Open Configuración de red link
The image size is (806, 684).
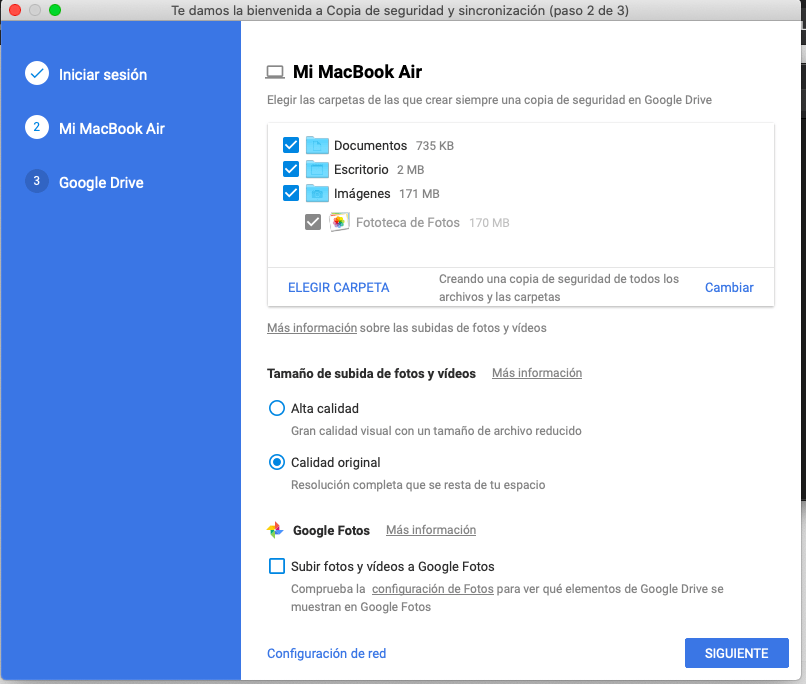pos(326,653)
